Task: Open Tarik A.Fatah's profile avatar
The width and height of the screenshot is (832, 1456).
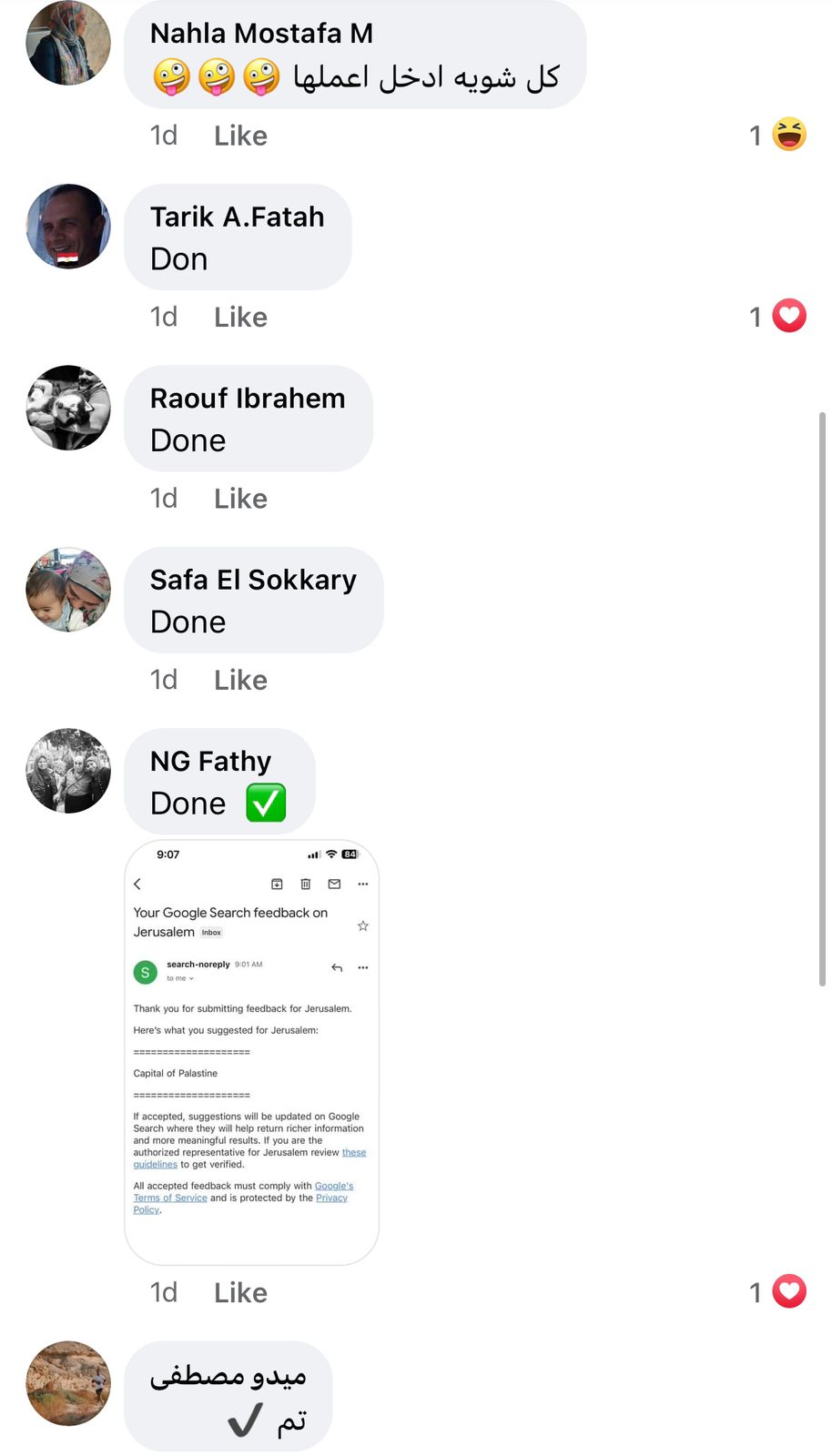Action: click(68, 227)
